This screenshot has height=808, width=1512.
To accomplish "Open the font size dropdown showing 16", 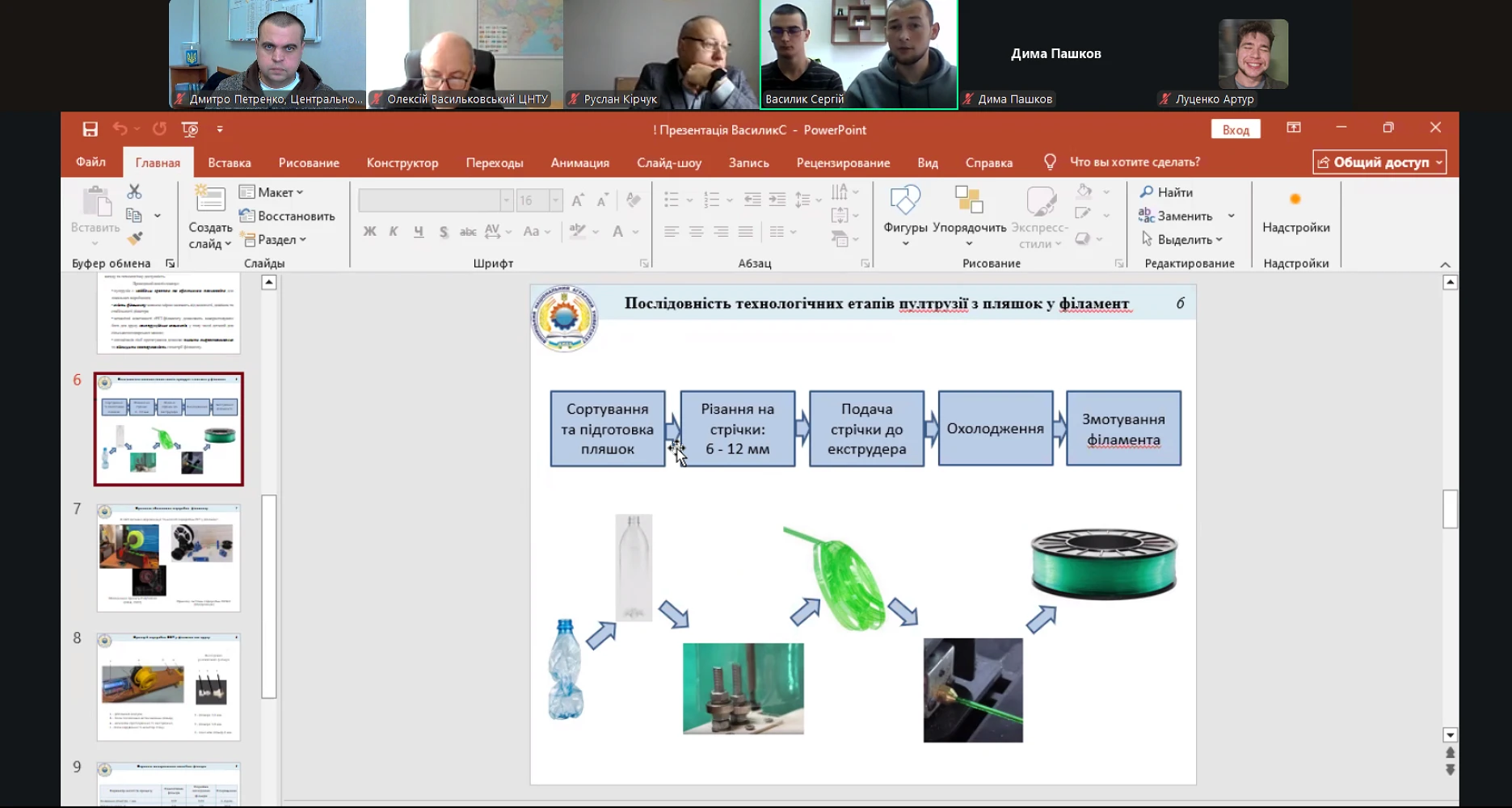I will 555,200.
